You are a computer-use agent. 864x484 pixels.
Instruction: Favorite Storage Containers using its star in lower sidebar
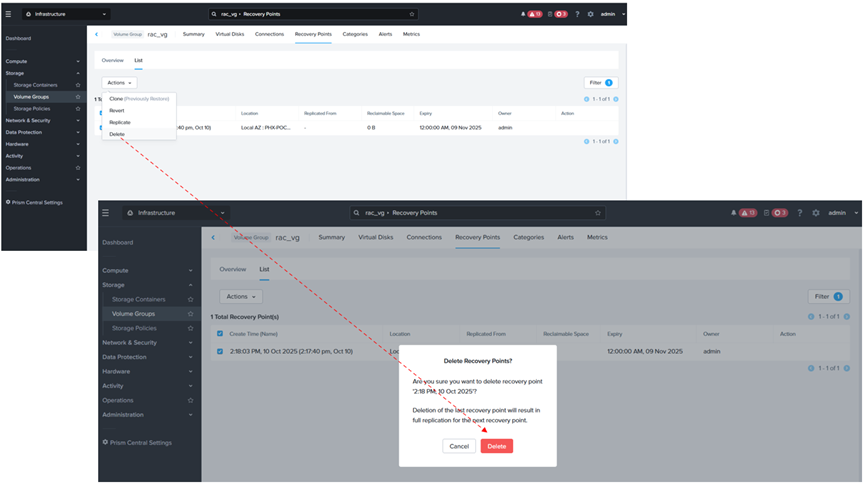tap(190, 299)
